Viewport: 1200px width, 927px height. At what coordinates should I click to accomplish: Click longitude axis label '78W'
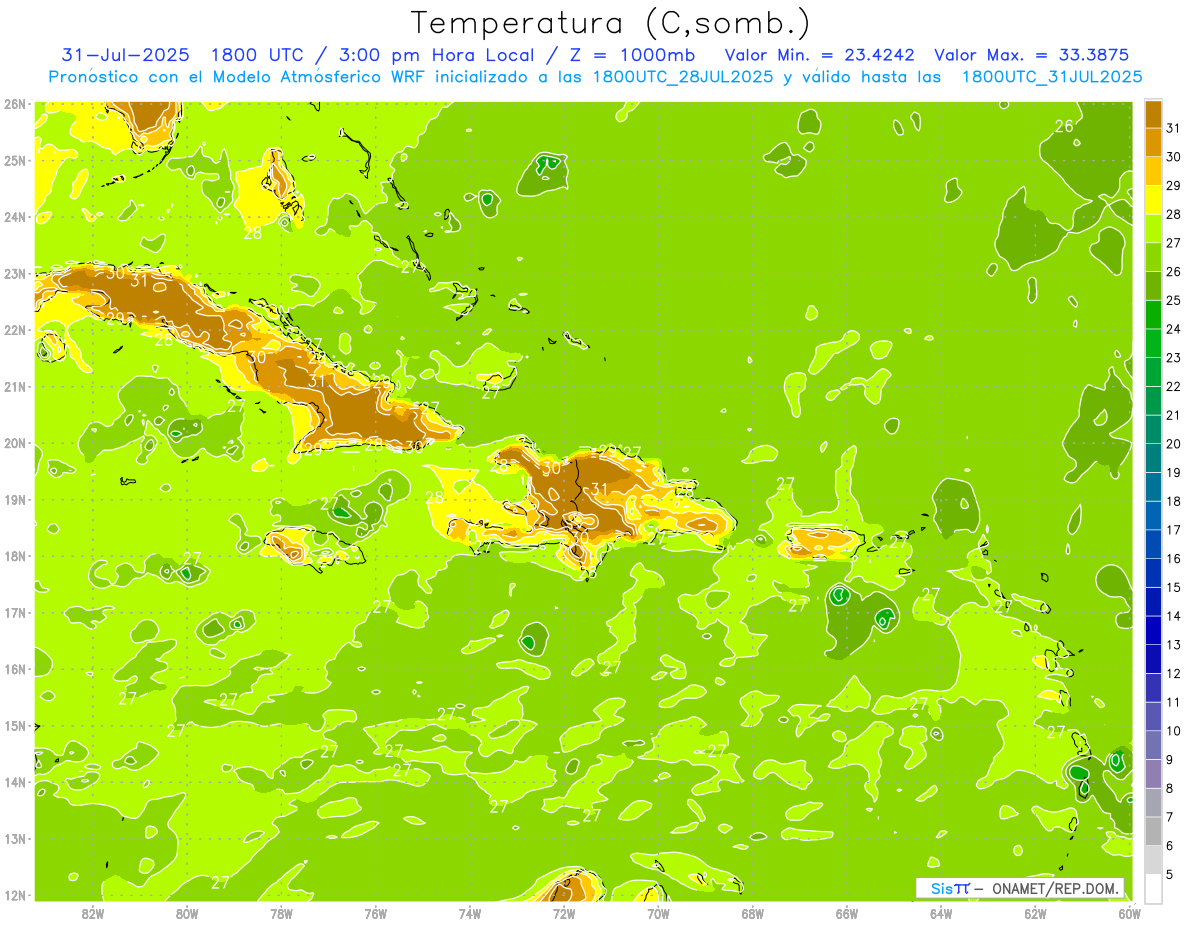coord(281,913)
